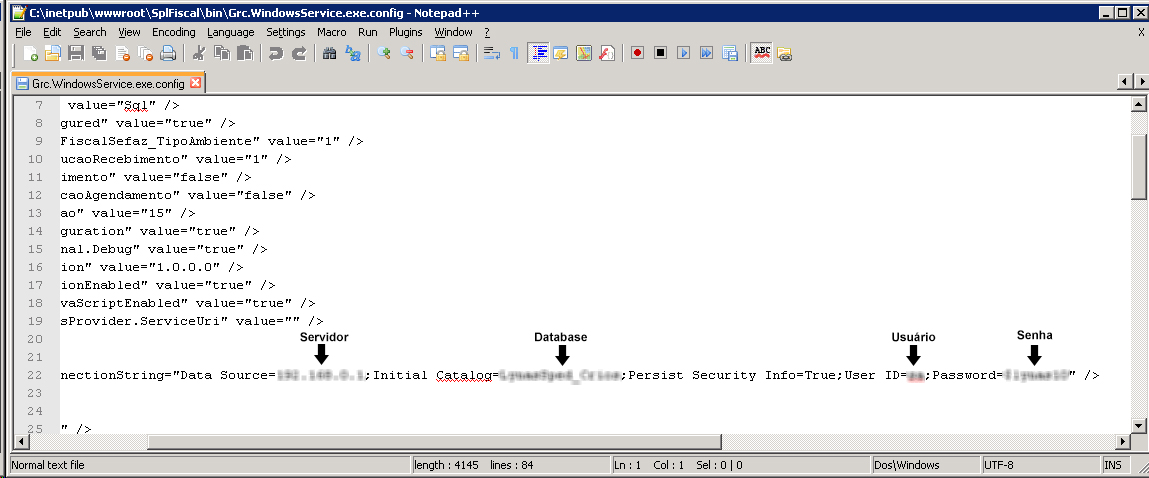The height and width of the screenshot is (478, 1149).
Task: Stop macro recording with square icon
Action: pos(661,54)
